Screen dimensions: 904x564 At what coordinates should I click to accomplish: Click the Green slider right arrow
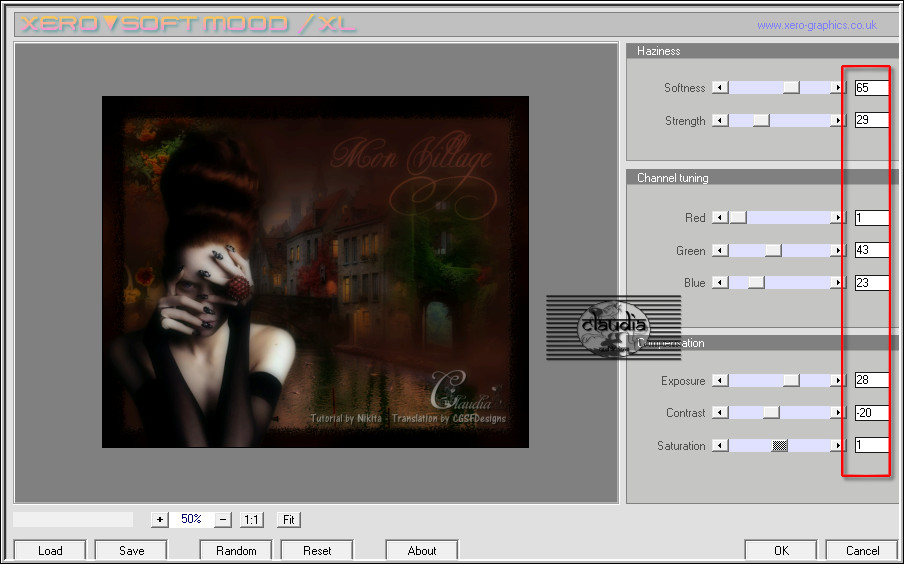[x=837, y=250]
